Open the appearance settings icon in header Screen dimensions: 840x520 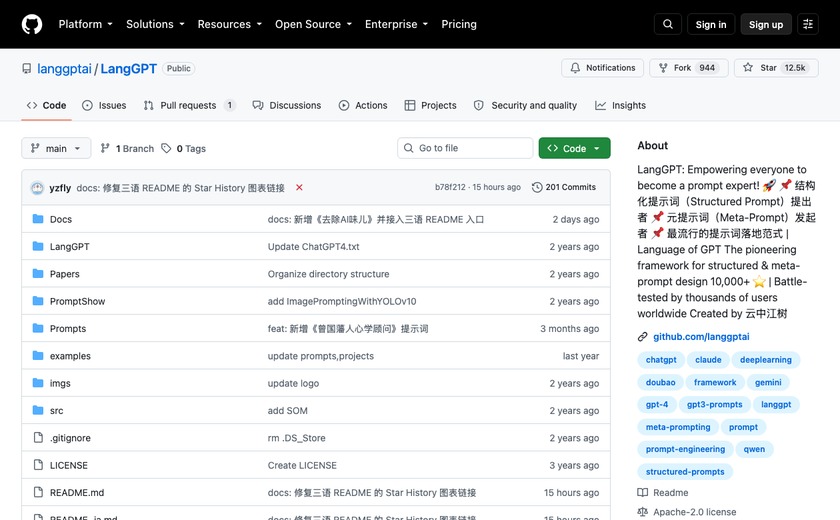[x=808, y=24]
